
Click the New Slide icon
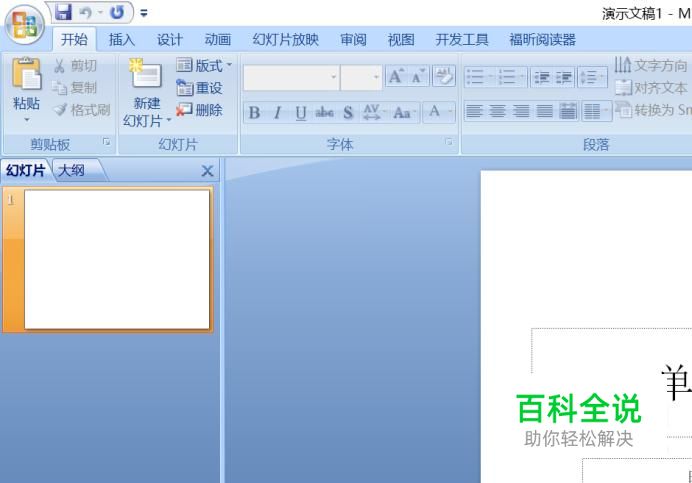click(x=145, y=74)
